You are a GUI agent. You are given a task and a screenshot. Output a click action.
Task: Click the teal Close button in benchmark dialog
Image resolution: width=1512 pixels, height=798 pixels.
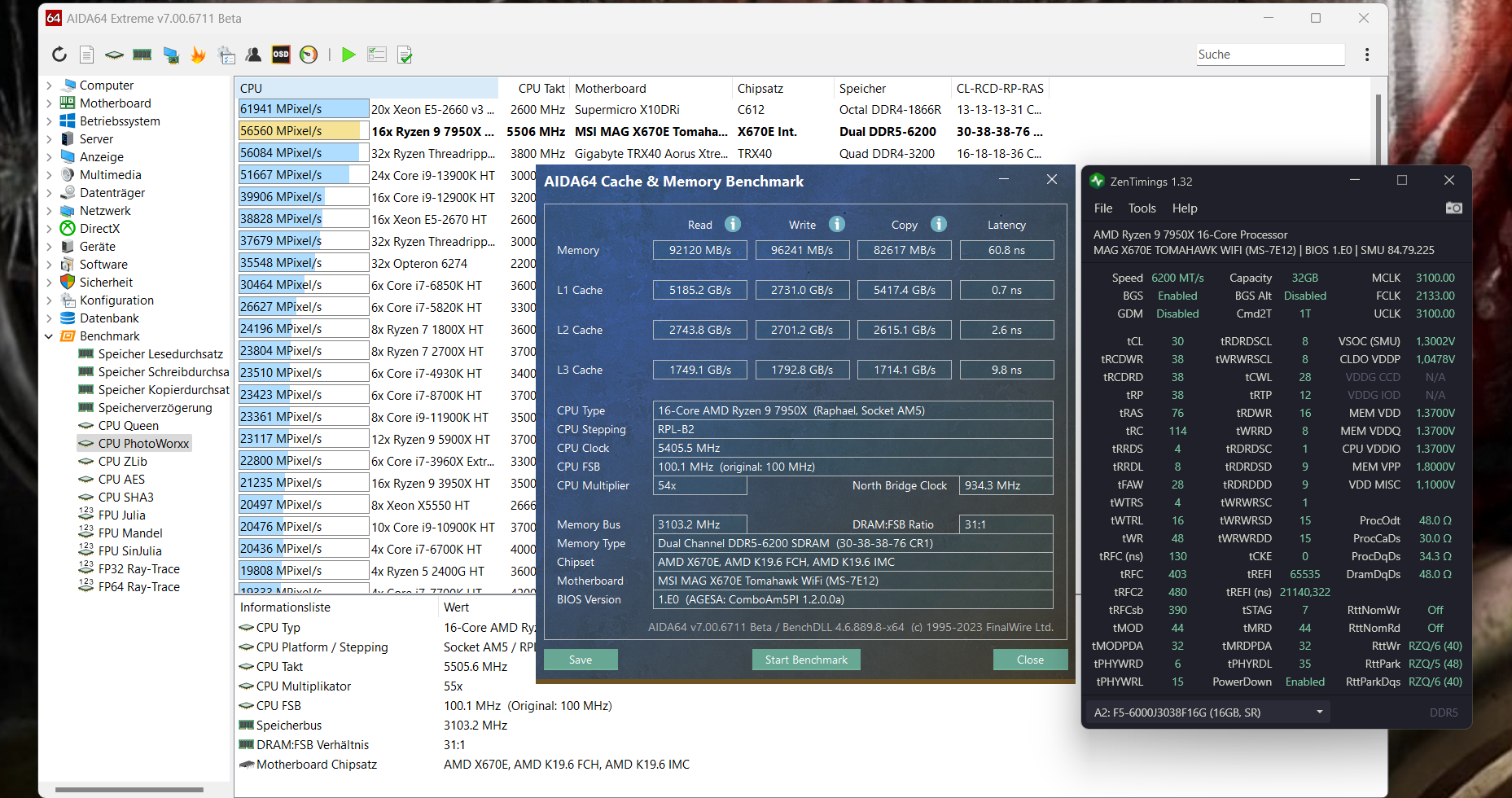(1030, 660)
